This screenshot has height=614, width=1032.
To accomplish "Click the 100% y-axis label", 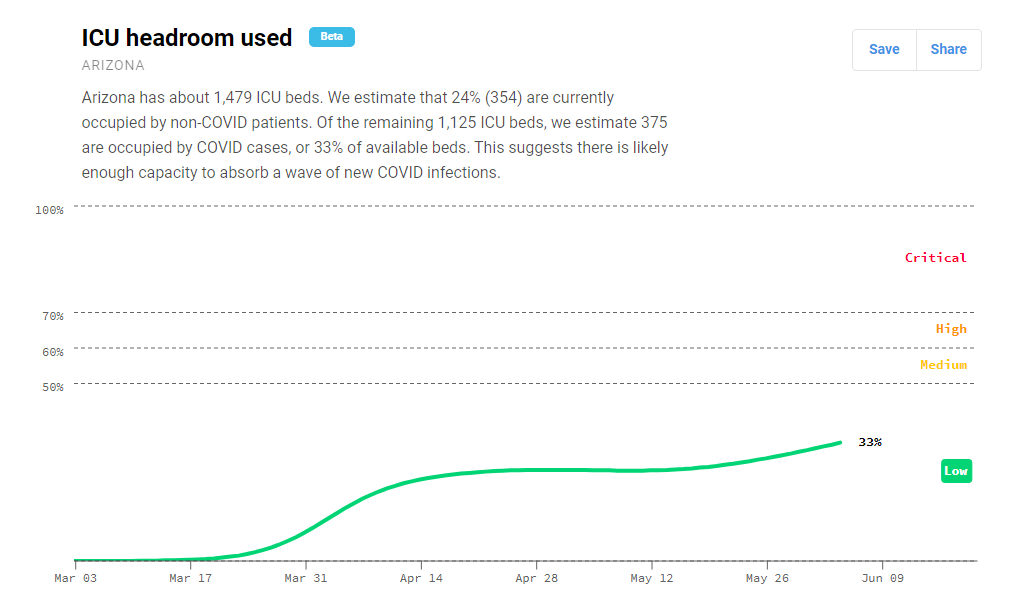I will 49,210.
